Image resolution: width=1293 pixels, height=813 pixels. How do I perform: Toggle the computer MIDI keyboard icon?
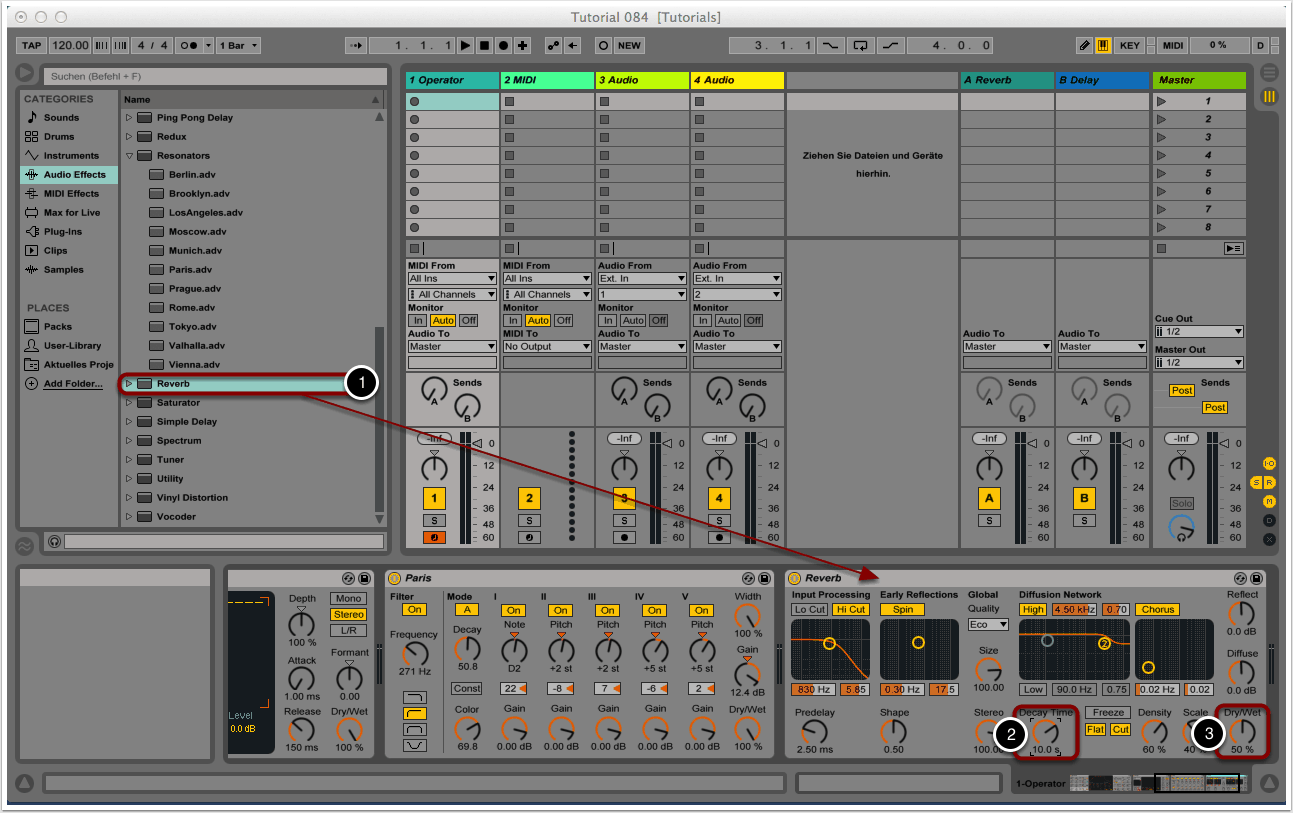[1103, 45]
